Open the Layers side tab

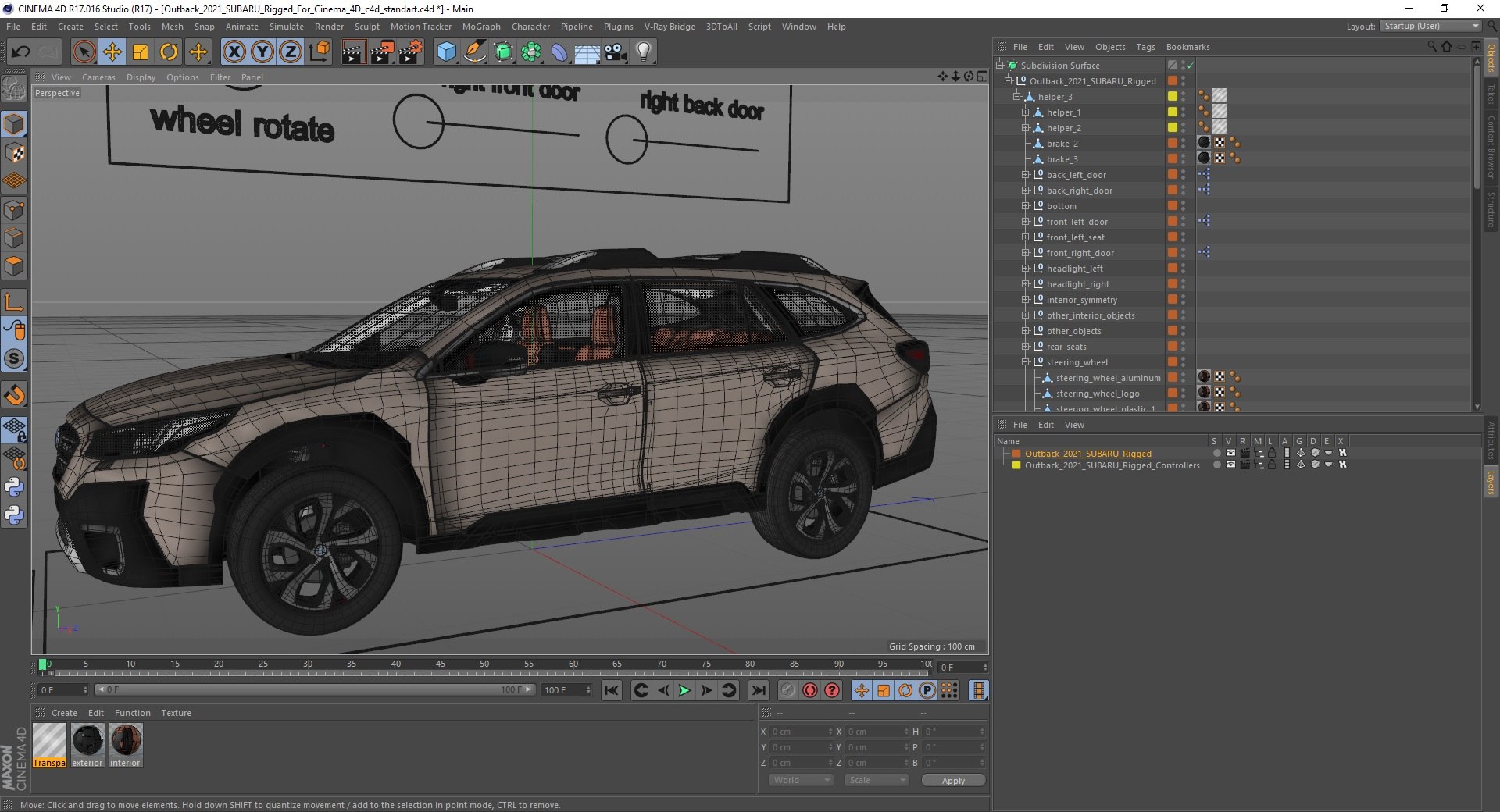(x=1491, y=482)
